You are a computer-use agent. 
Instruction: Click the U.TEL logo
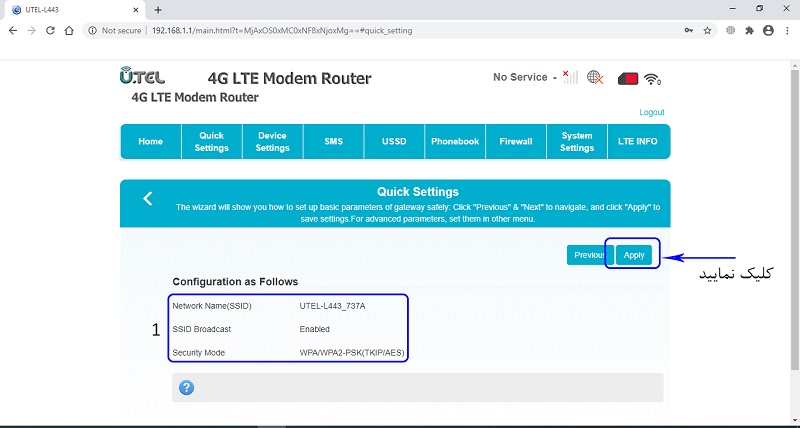coord(142,75)
